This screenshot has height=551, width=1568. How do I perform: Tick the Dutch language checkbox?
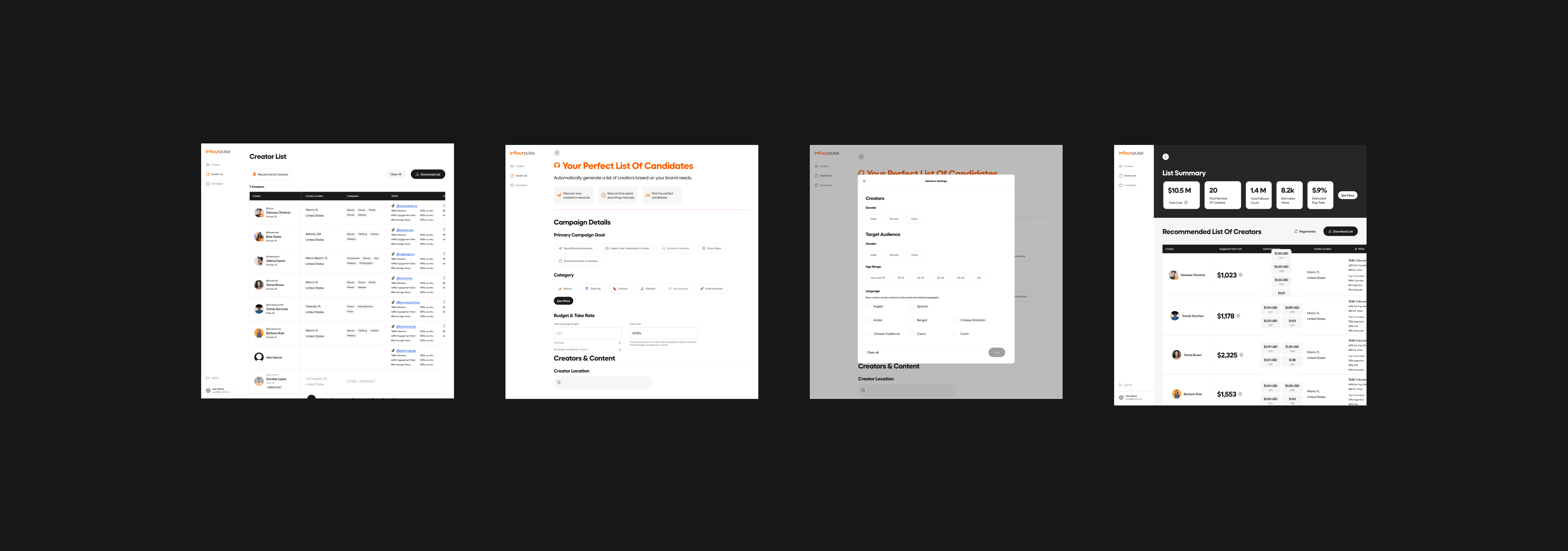pyautogui.click(x=955, y=334)
